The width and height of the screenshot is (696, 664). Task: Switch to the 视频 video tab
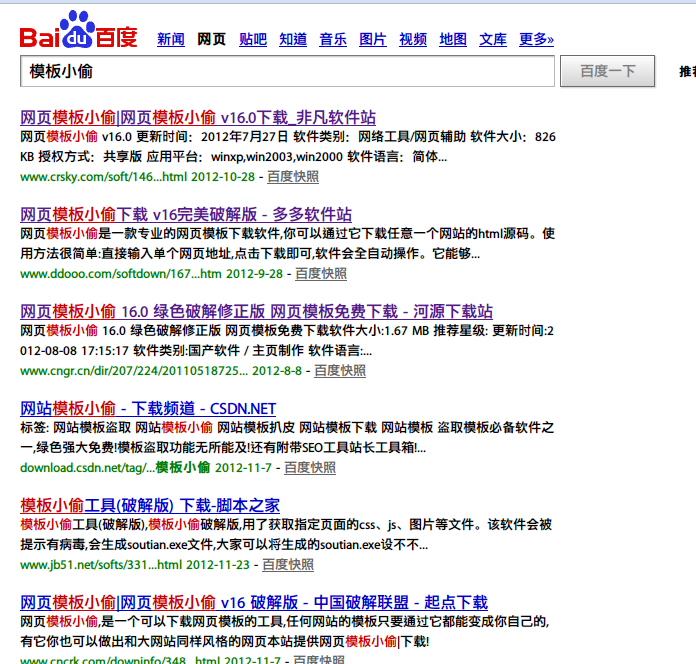tap(413, 40)
